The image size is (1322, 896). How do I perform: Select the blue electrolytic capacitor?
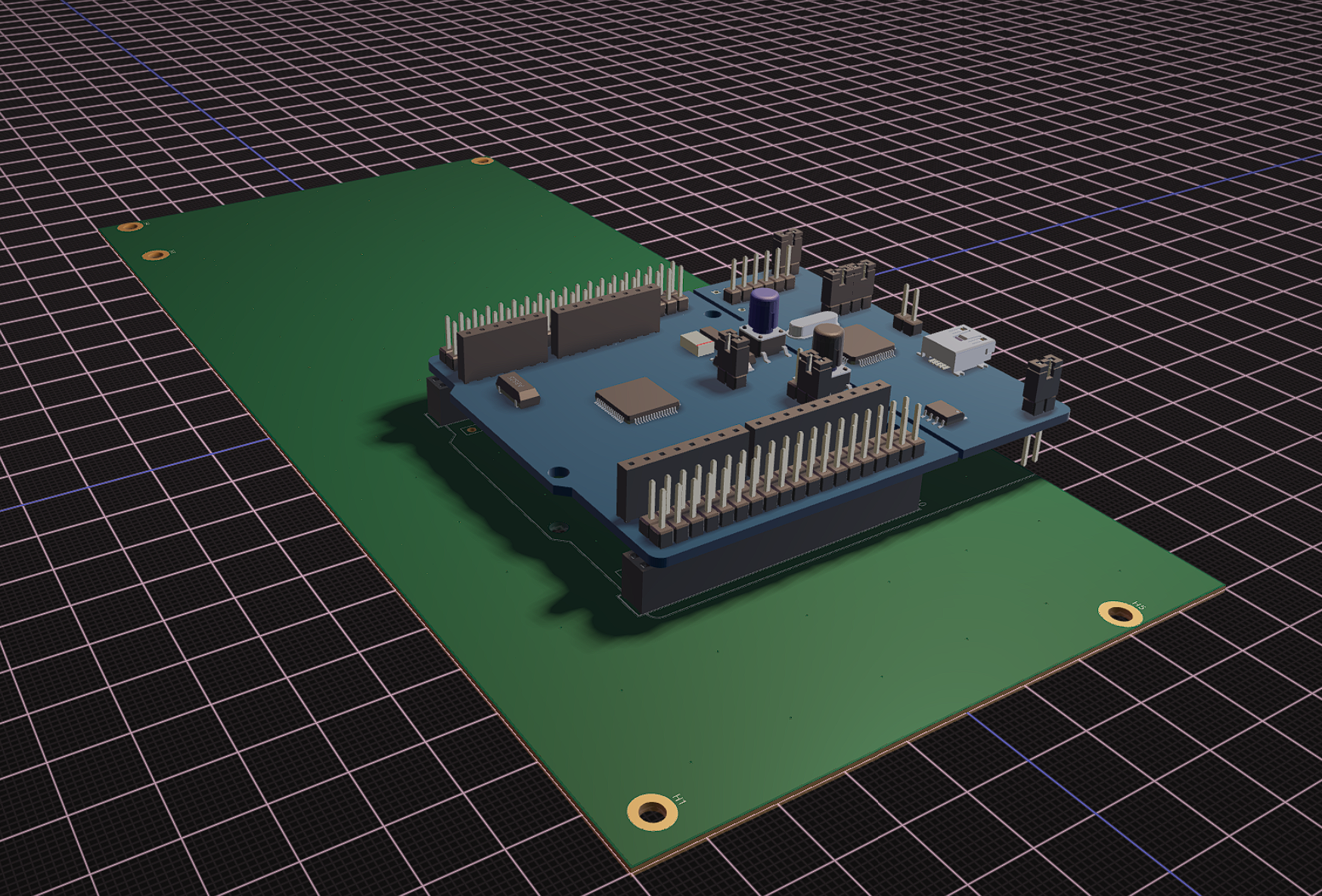(x=765, y=310)
